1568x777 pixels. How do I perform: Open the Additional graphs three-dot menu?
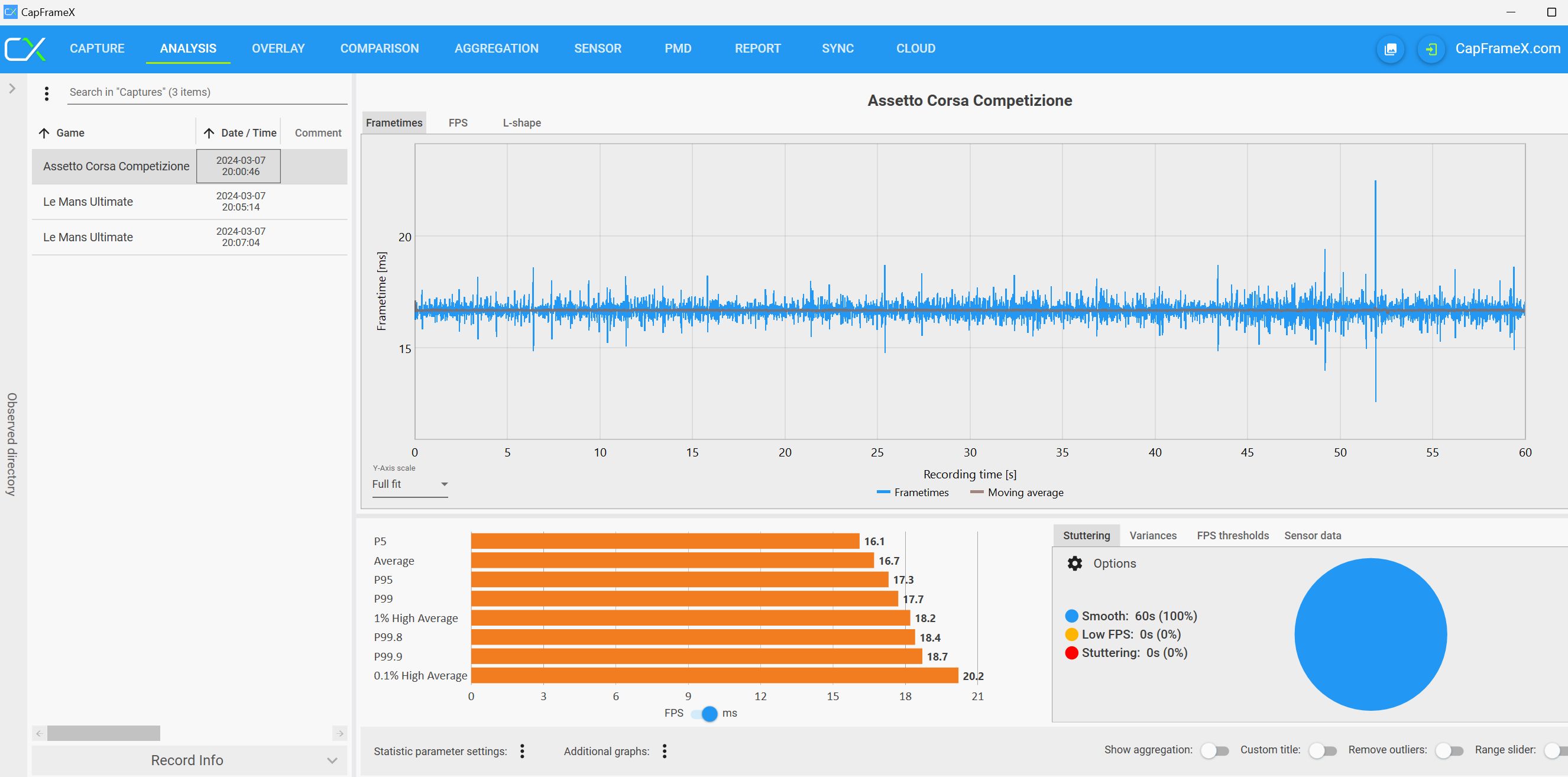point(665,751)
